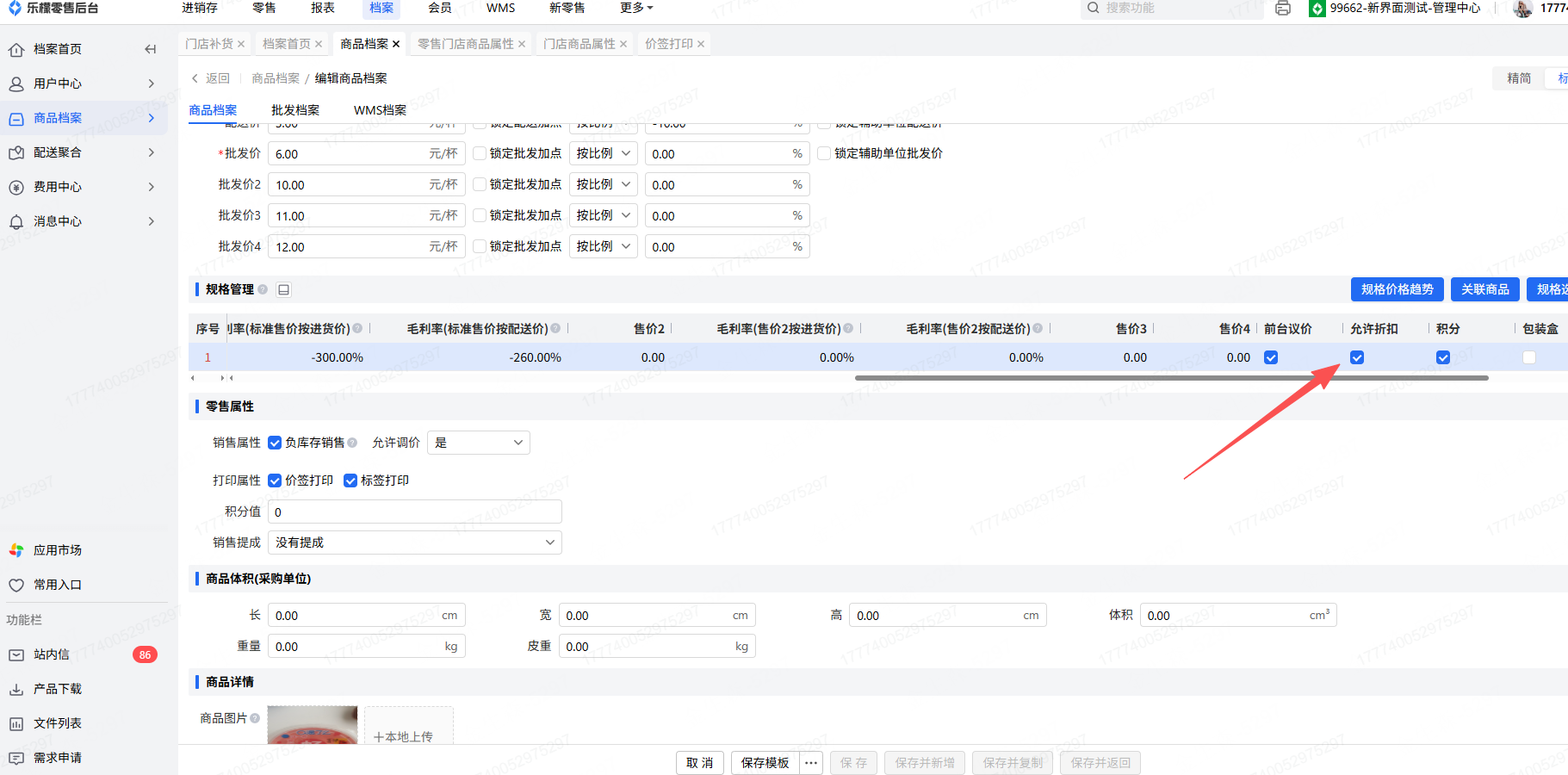The image size is (1568, 775).
Task: Open the 更多 menu dropdown
Action: tap(636, 8)
